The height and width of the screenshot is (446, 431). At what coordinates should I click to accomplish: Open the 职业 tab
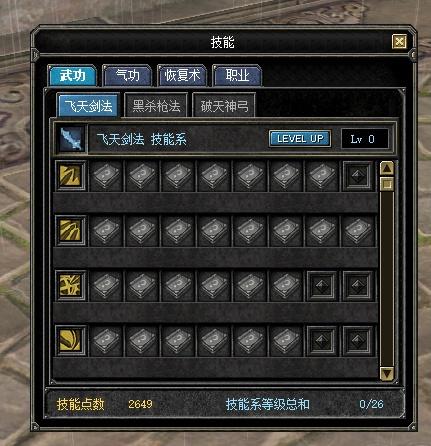click(x=237, y=76)
